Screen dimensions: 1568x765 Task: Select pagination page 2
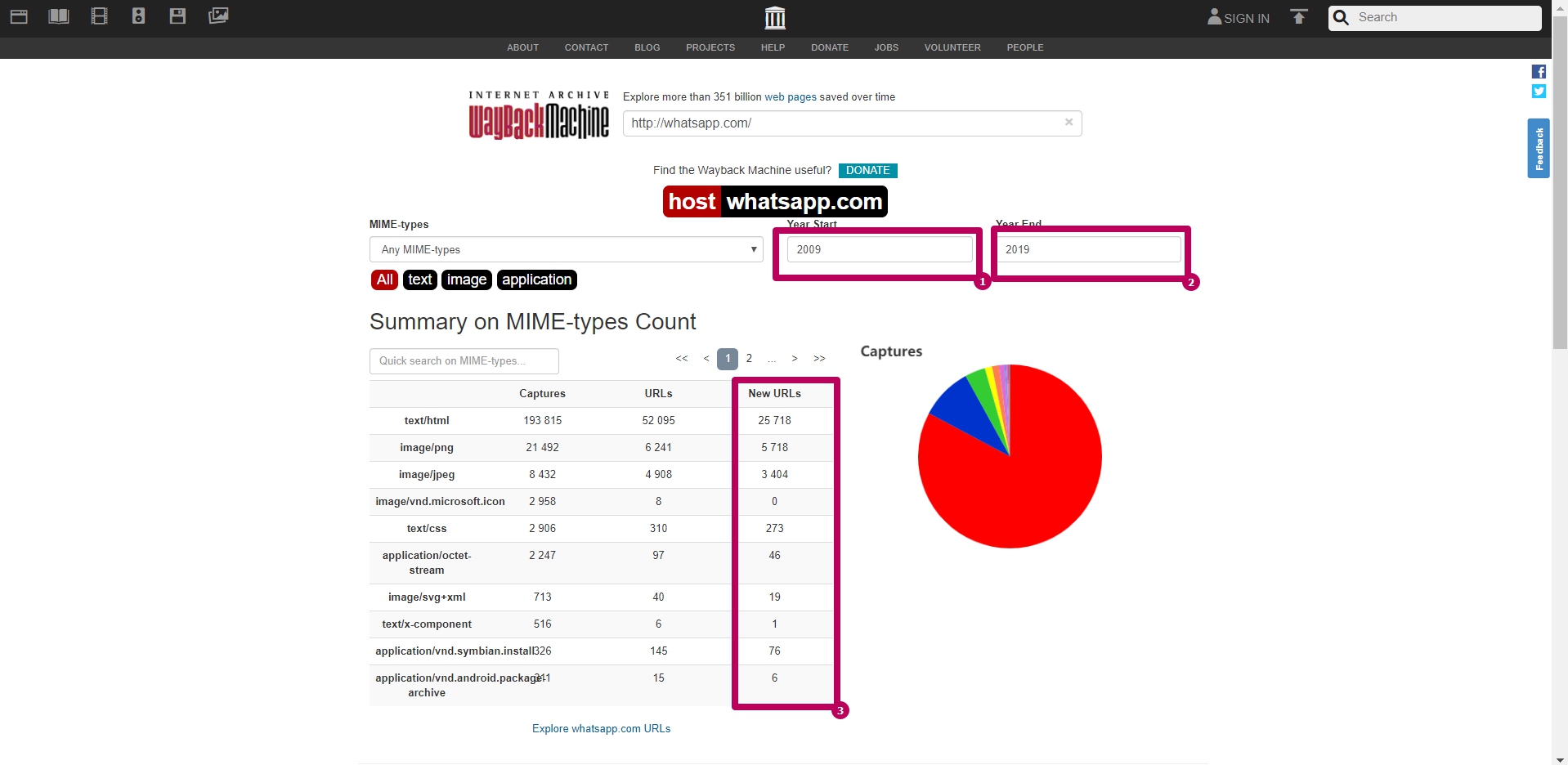tap(749, 359)
